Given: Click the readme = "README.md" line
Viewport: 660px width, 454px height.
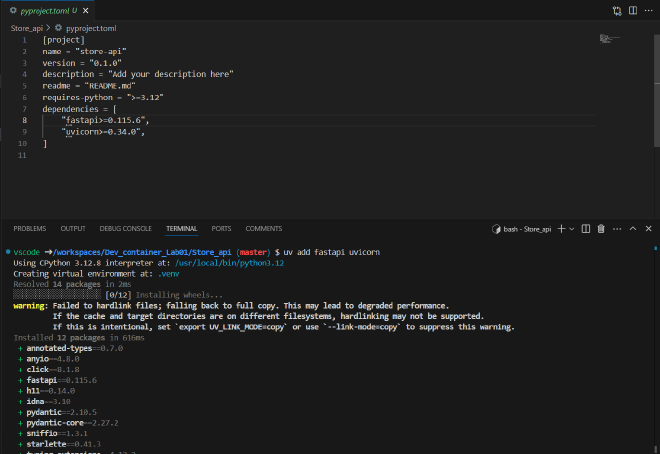Looking at the screenshot, I should (89, 86).
